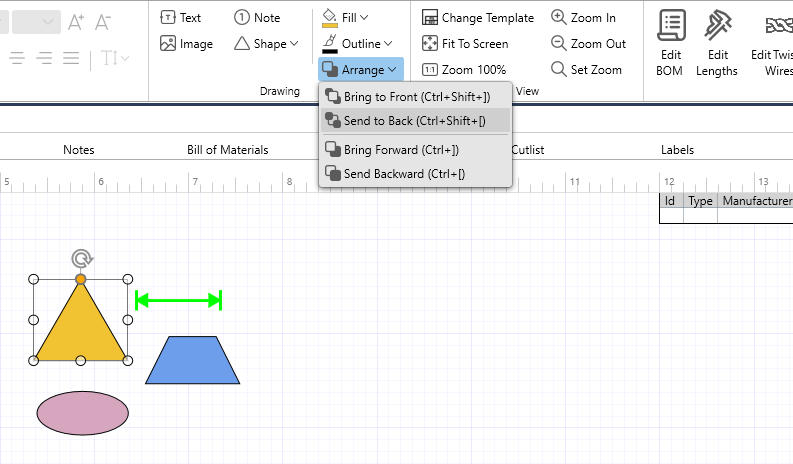Reset view to Zoom 100%
Viewport: 793px width, 464px height.
point(464,70)
